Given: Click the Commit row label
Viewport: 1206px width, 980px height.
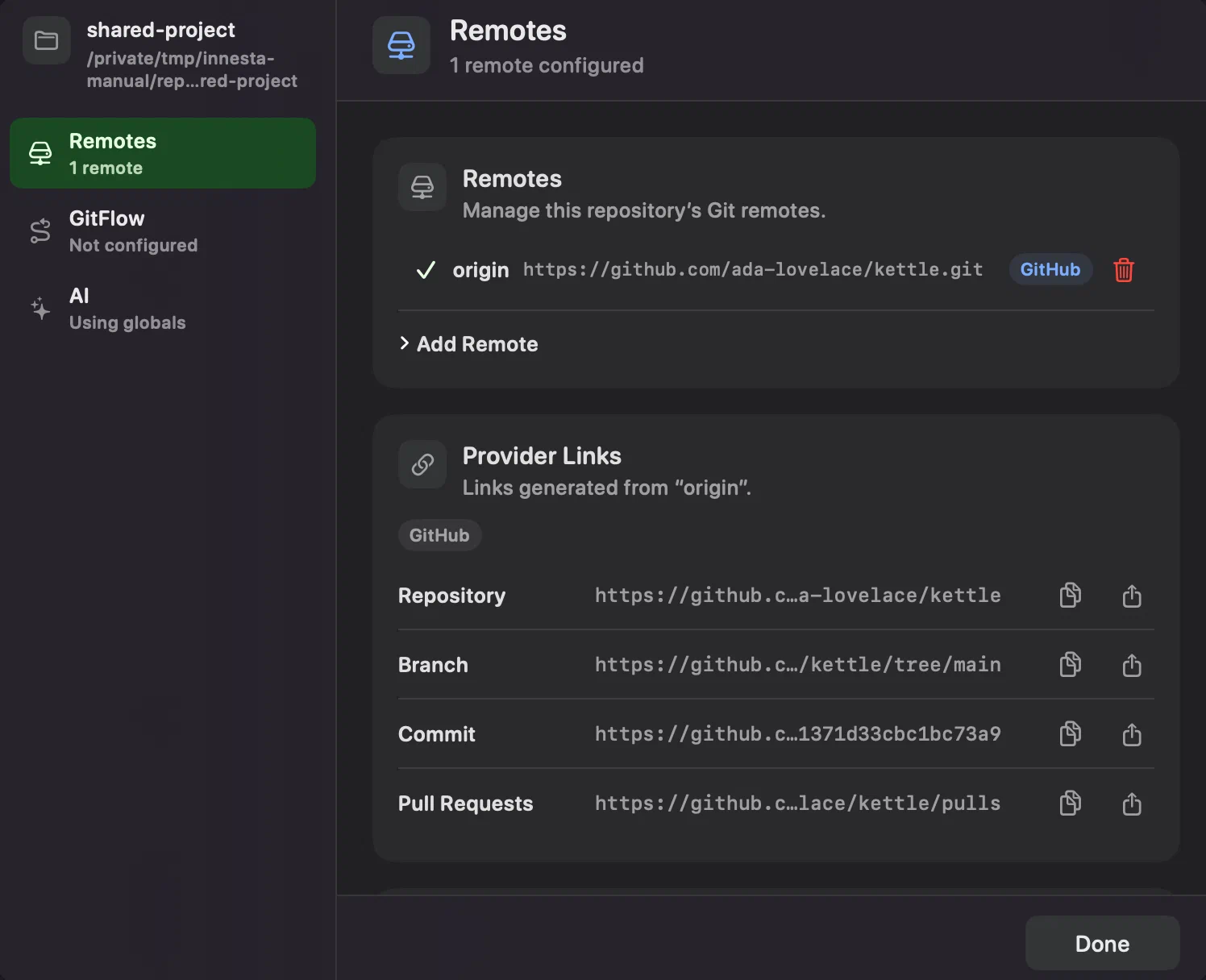Looking at the screenshot, I should click(436, 734).
